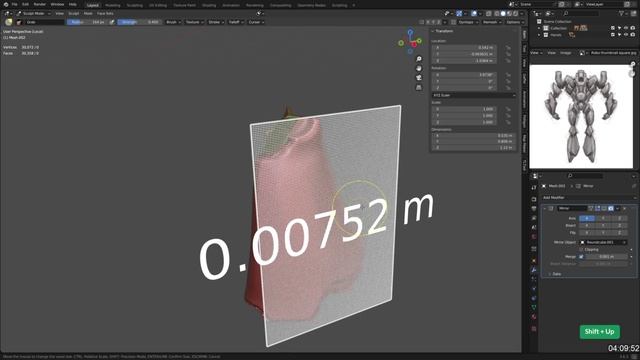
Task: Click the Rotation X value field
Action: pyautogui.click(x=464, y=75)
